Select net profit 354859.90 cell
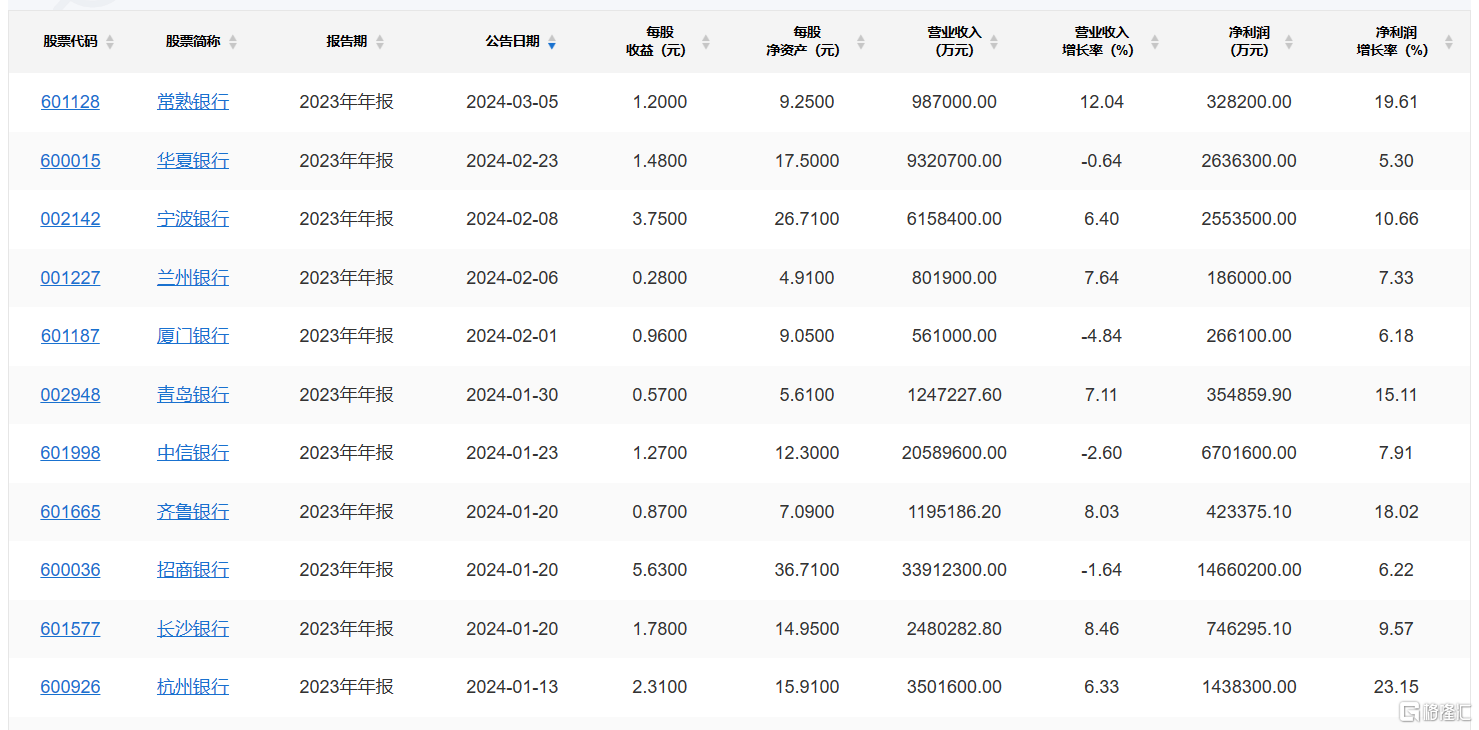Viewport: 1479px width, 730px height. point(1249,395)
